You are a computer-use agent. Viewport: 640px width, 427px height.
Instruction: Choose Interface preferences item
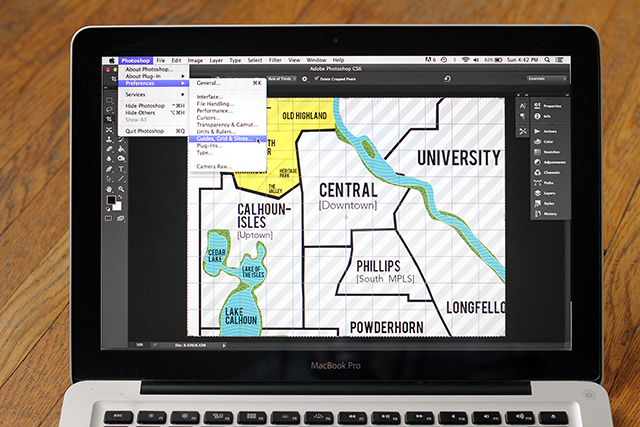228,97
